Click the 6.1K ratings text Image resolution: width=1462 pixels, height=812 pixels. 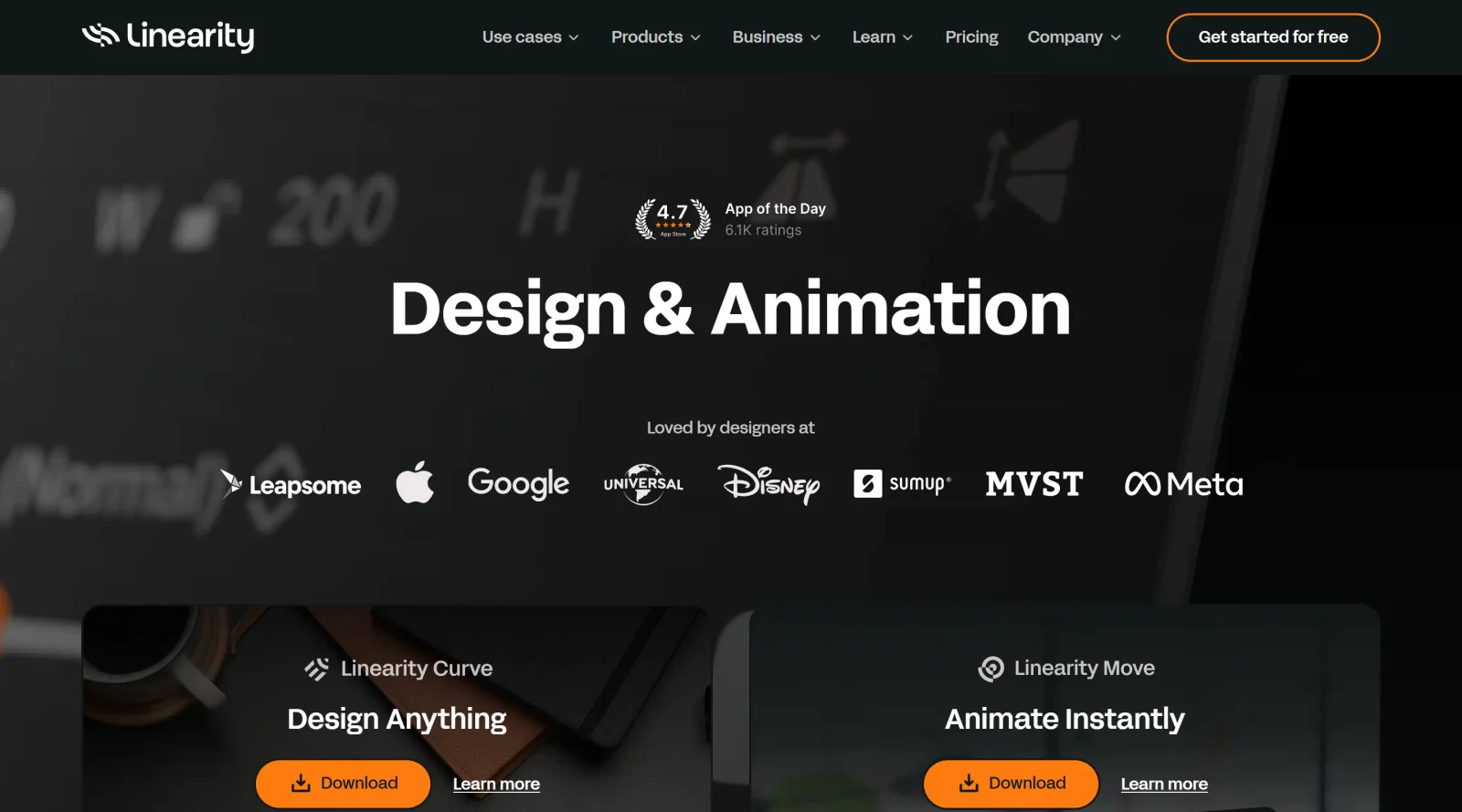click(x=763, y=230)
